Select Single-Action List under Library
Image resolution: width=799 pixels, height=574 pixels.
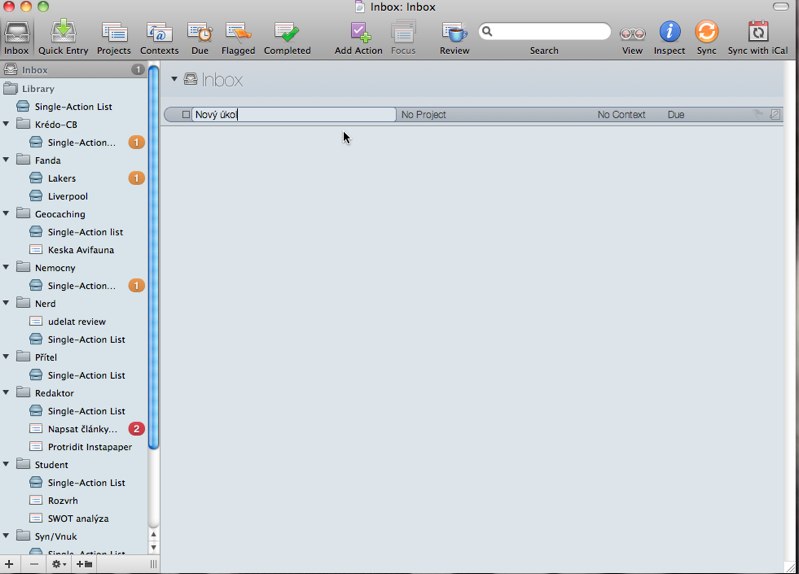[x=74, y=107]
